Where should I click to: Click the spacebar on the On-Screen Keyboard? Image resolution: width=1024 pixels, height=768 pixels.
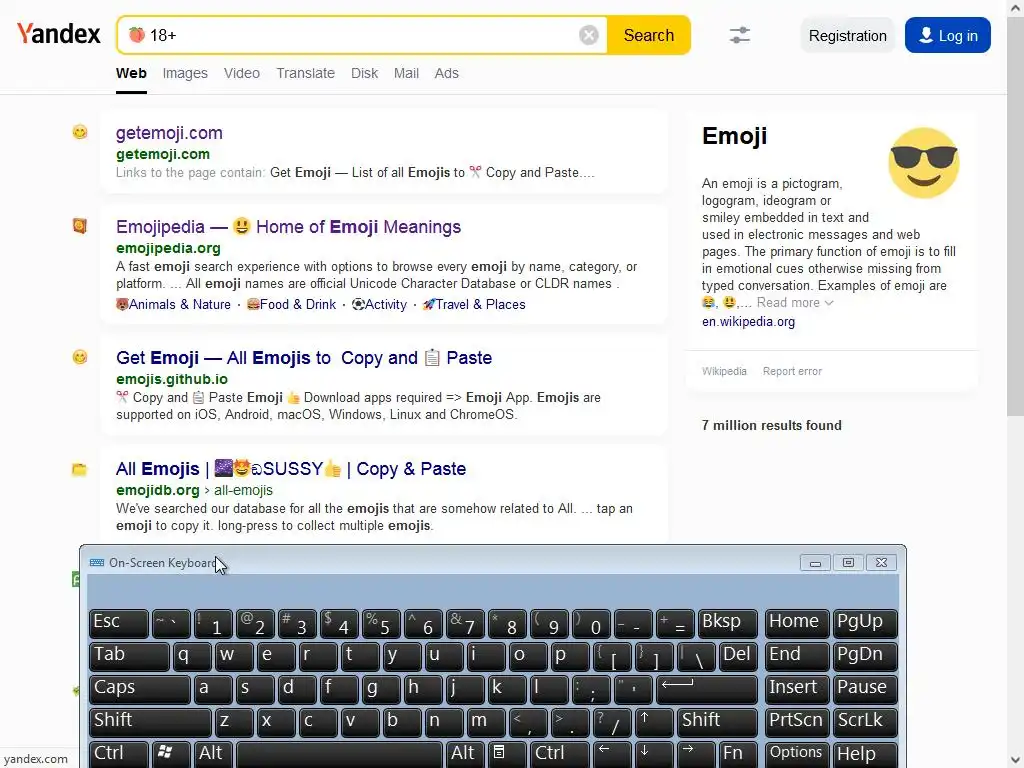tap(339, 754)
